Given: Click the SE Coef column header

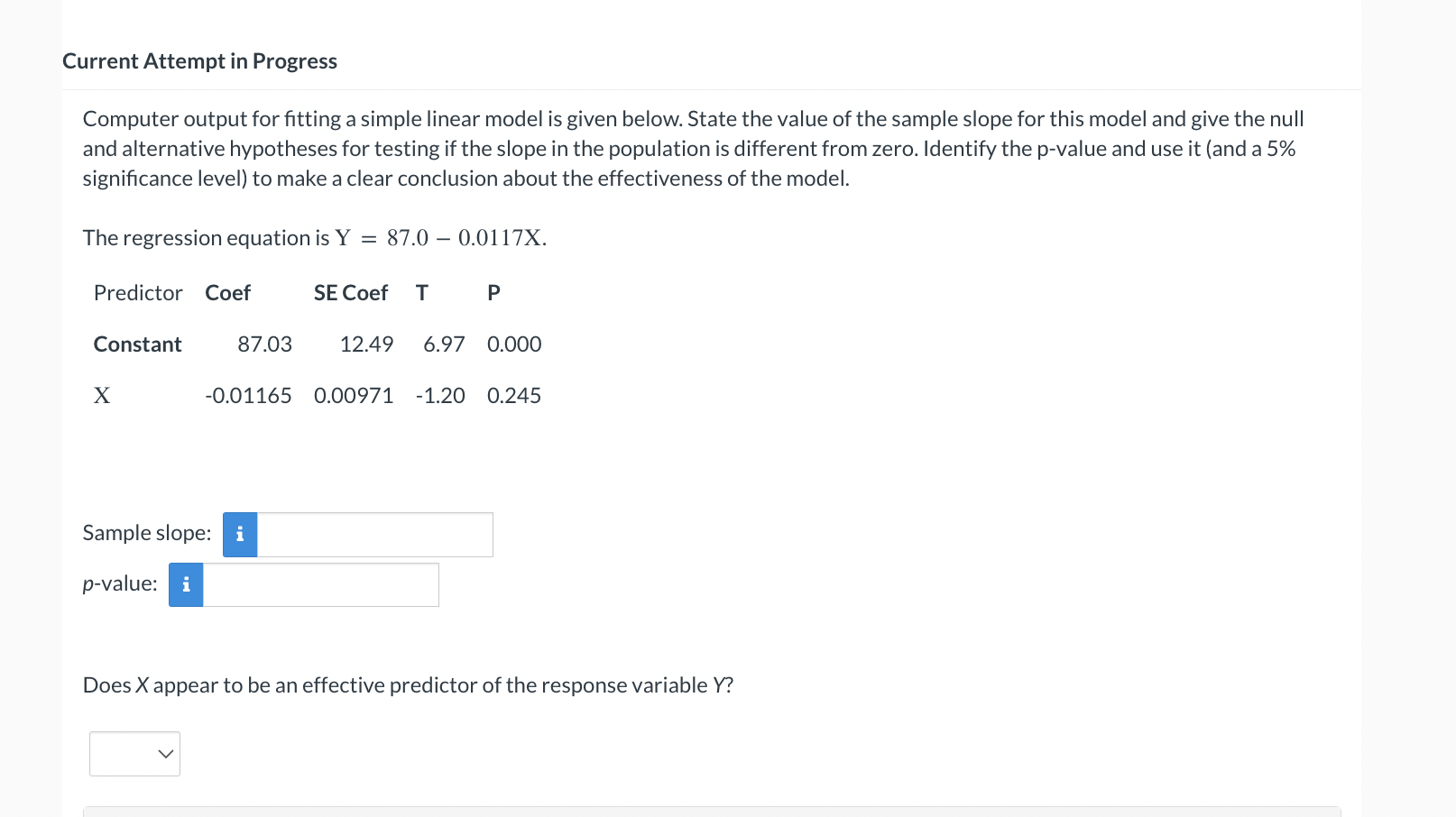Looking at the screenshot, I should 351,293.
